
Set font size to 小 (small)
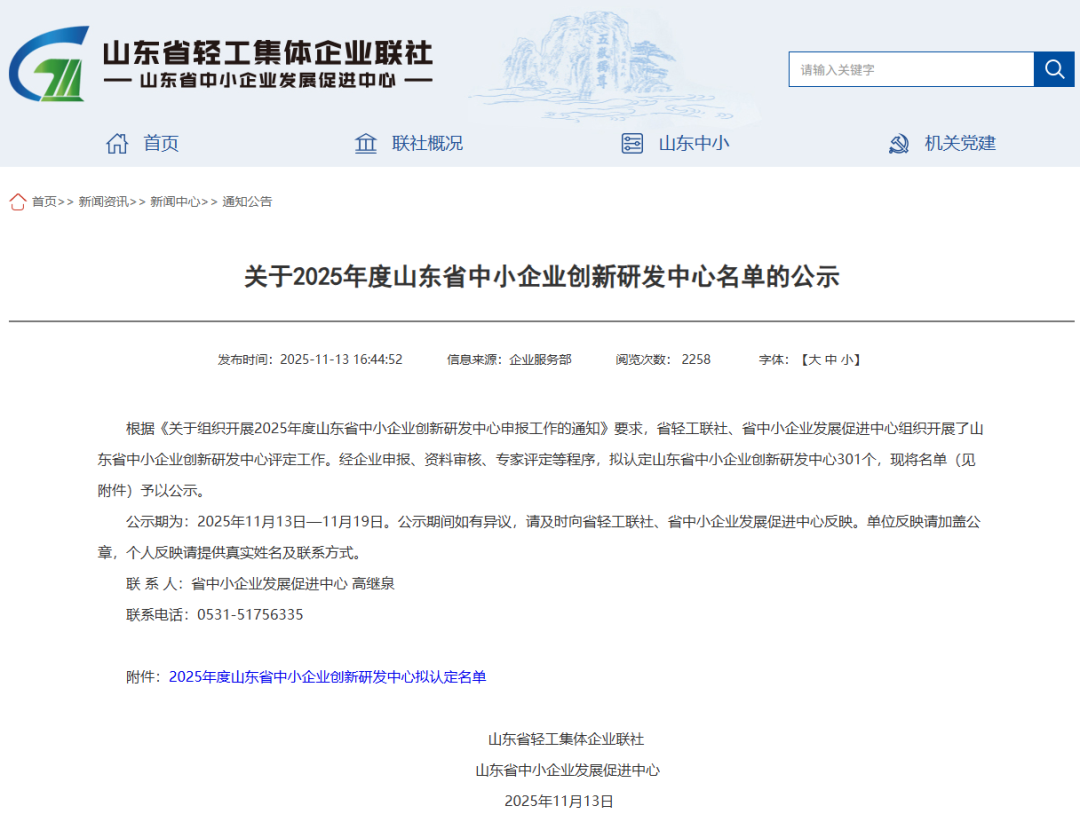(846, 359)
